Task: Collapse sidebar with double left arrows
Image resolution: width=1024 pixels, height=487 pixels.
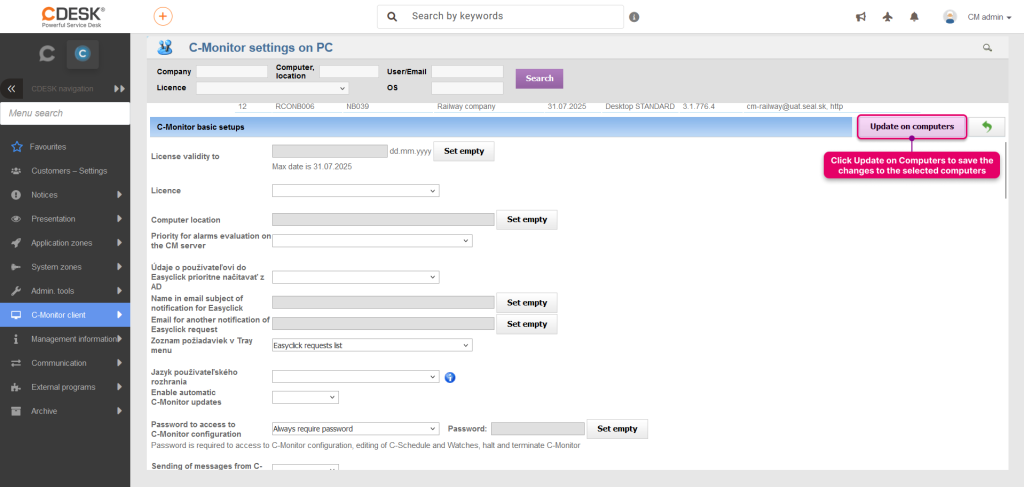Action: (10, 88)
